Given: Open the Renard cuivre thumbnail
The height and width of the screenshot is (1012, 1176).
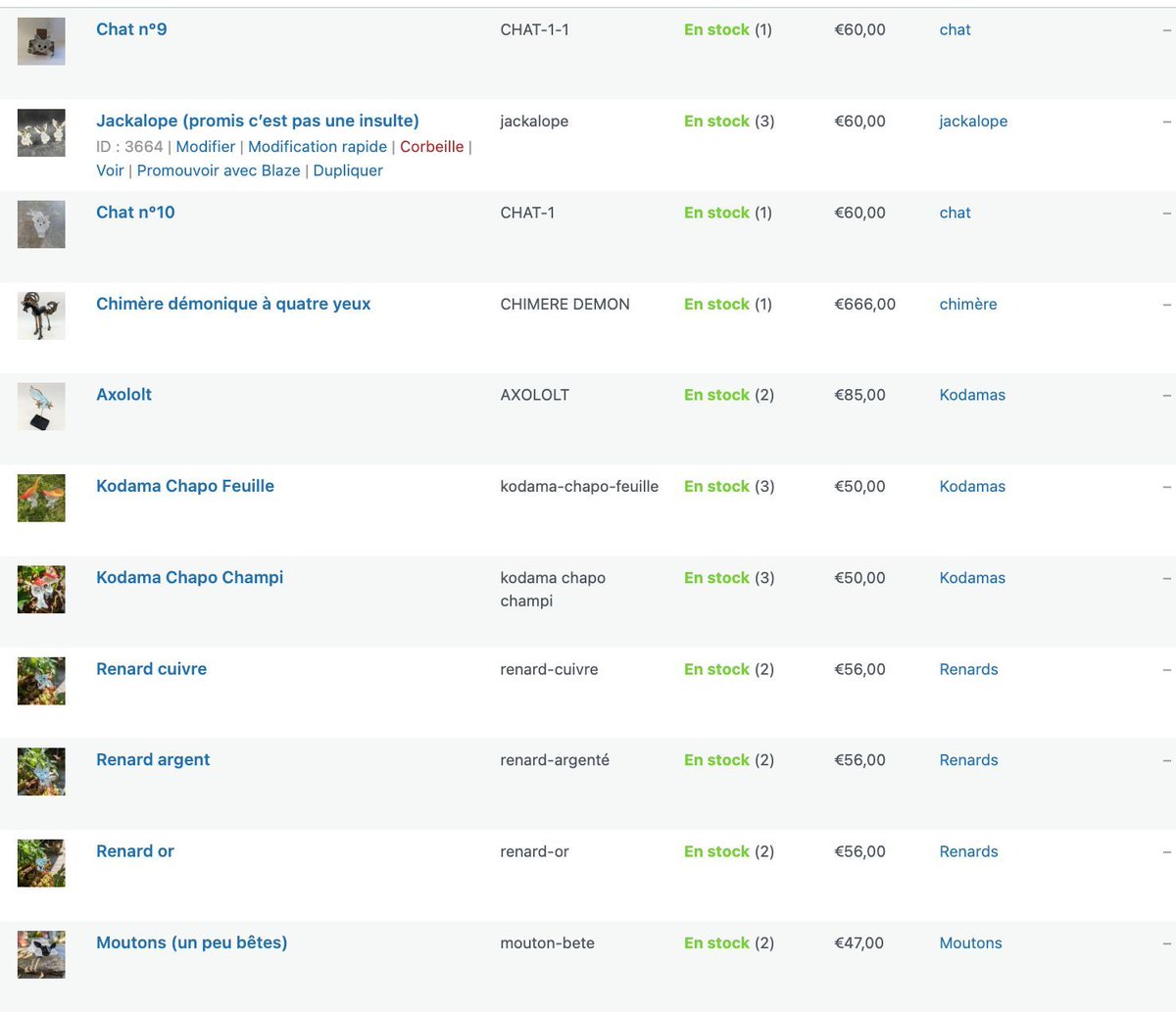Looking at the screenshot, I should 41,681.
